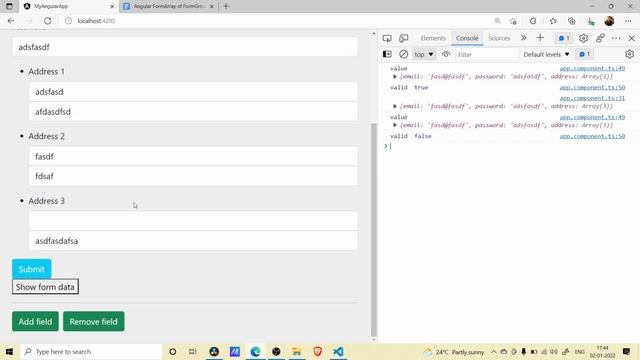The height and width of the screenshot is (360, 640).
Task: Submit the form
Action: tap(31, 269)
